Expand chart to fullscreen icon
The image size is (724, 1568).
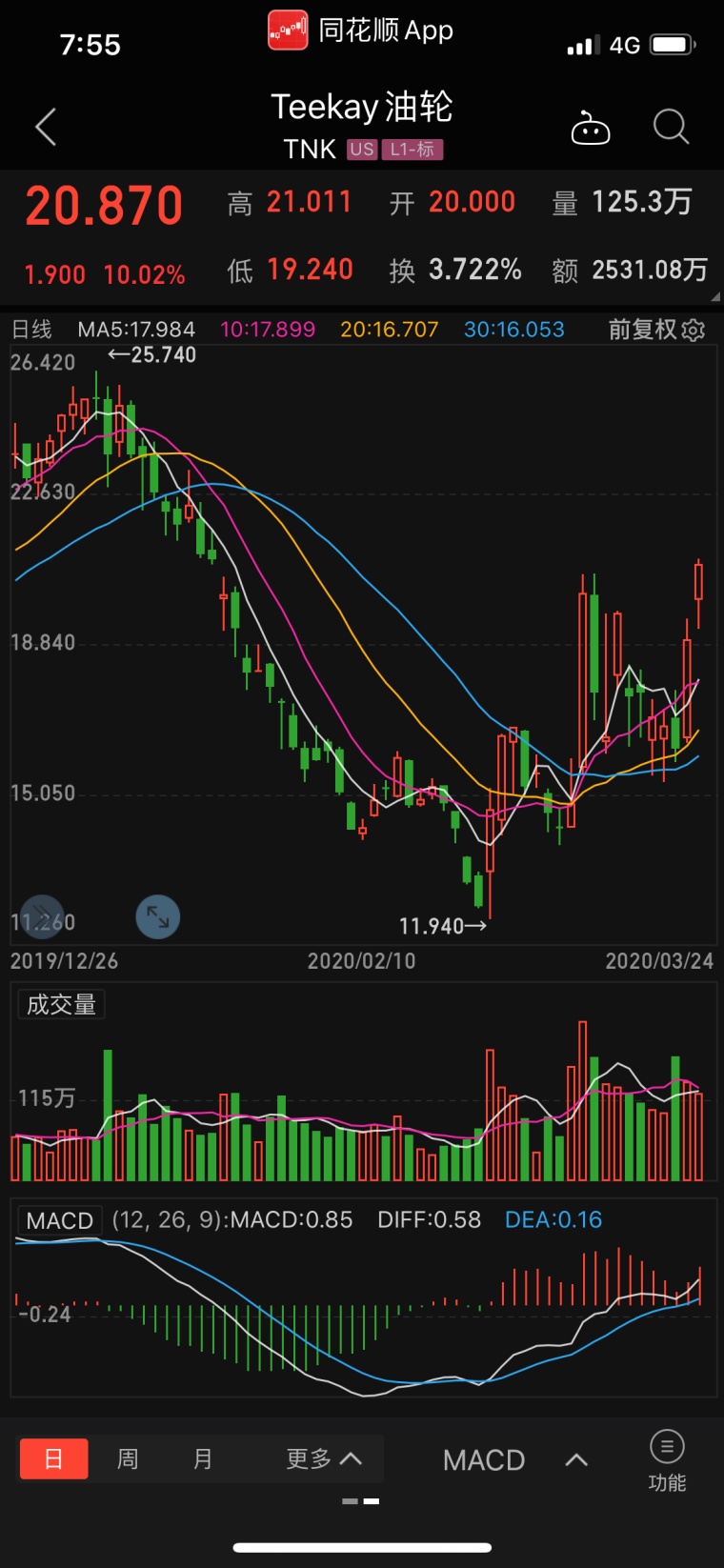[x=158, y=917]
